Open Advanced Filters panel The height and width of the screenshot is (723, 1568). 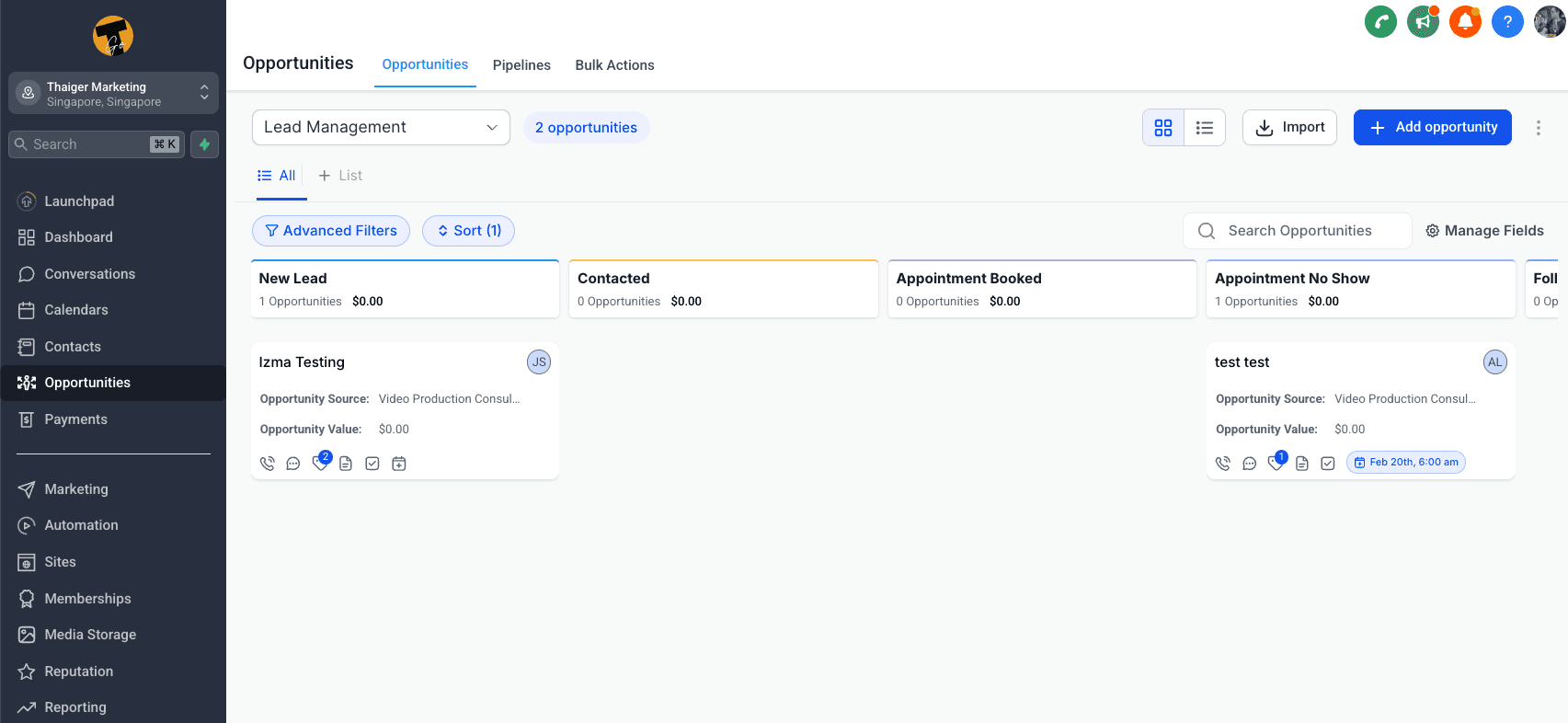coord(331,231)
